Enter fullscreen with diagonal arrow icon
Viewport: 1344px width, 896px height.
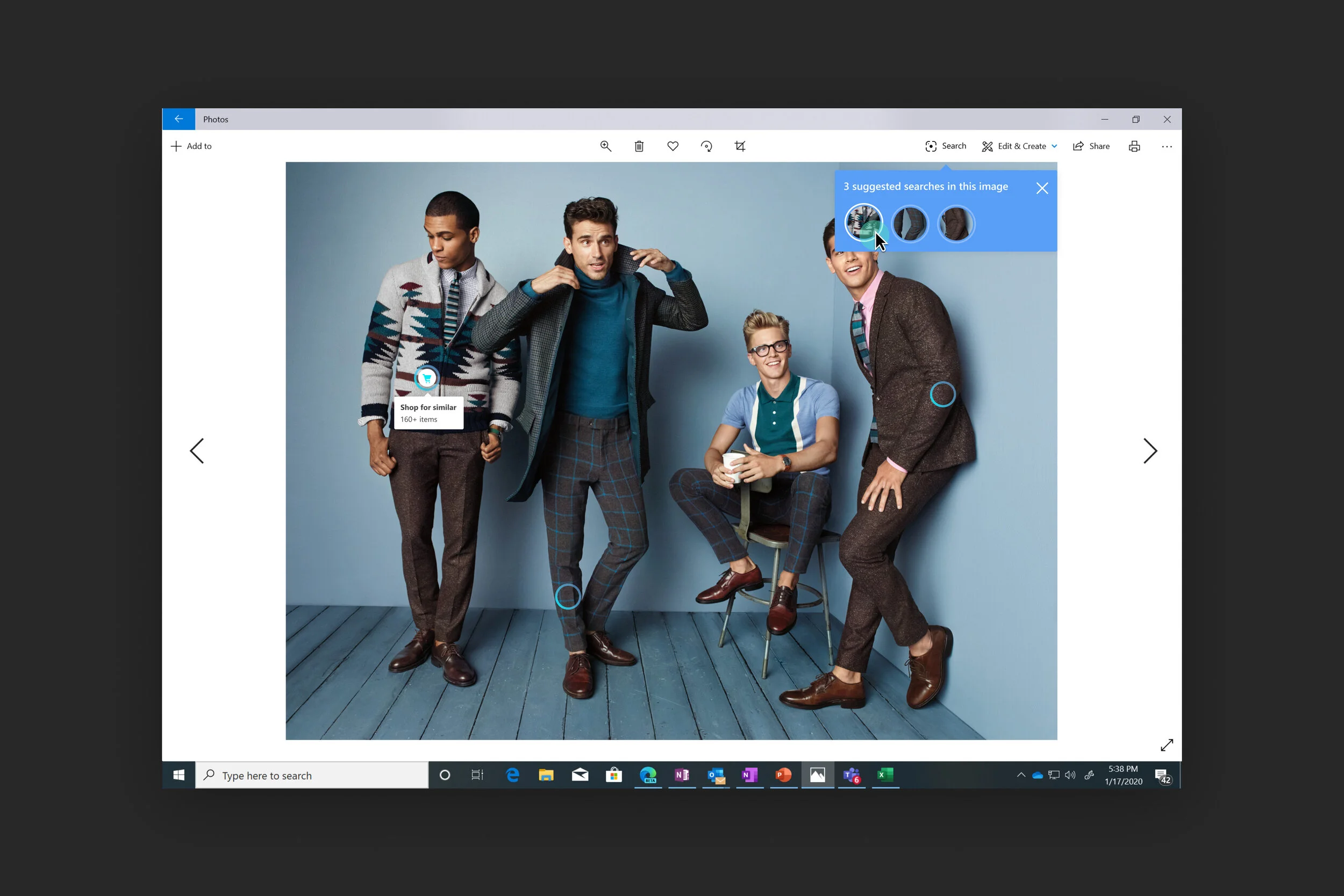[x=1166, y=745]
